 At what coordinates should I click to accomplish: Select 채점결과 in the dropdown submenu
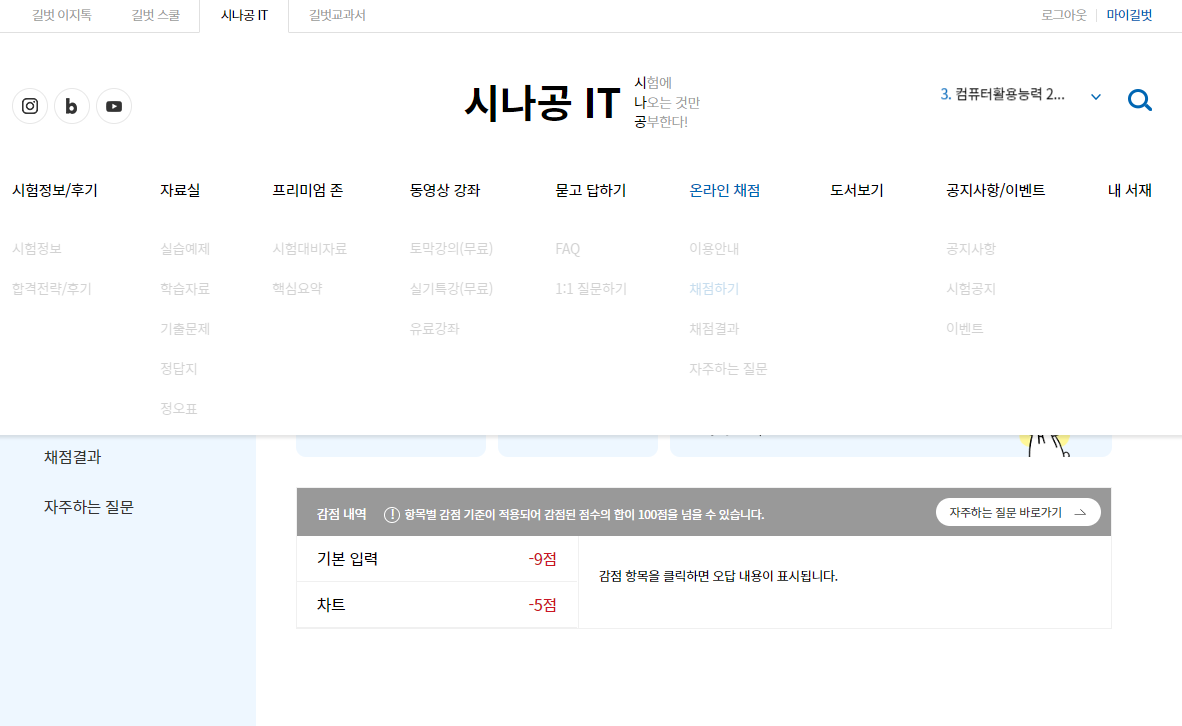tap(714, 329)
